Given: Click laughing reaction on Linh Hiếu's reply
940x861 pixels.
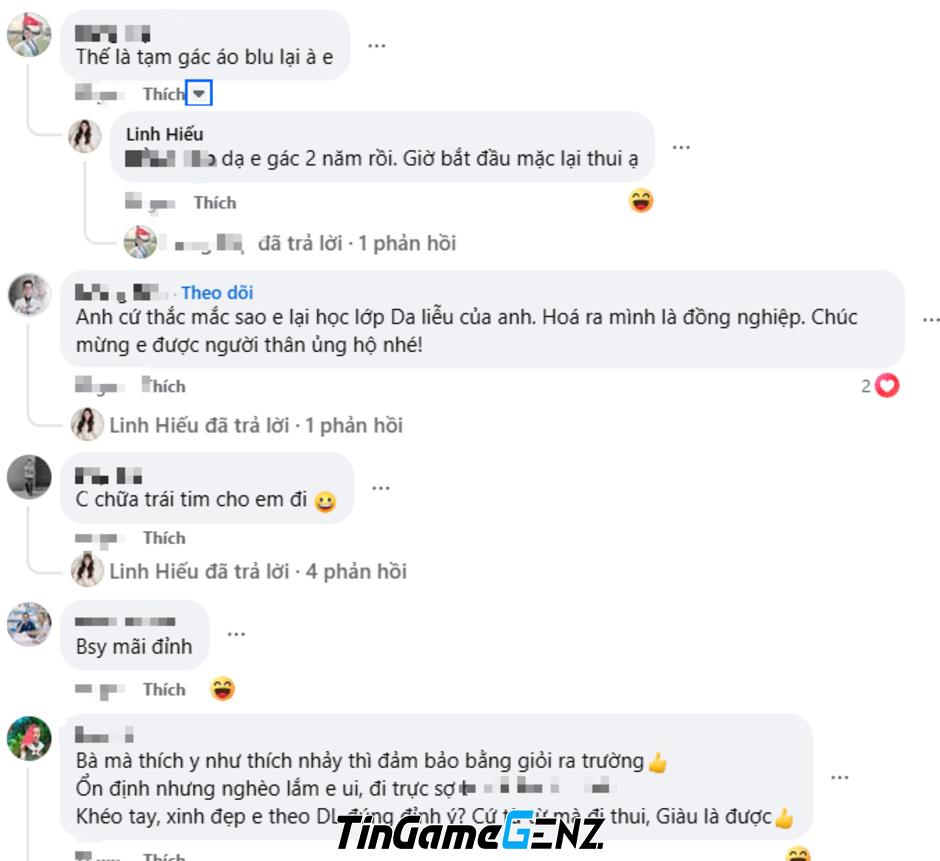Looking at the screenshot, I should click(641, 201).
